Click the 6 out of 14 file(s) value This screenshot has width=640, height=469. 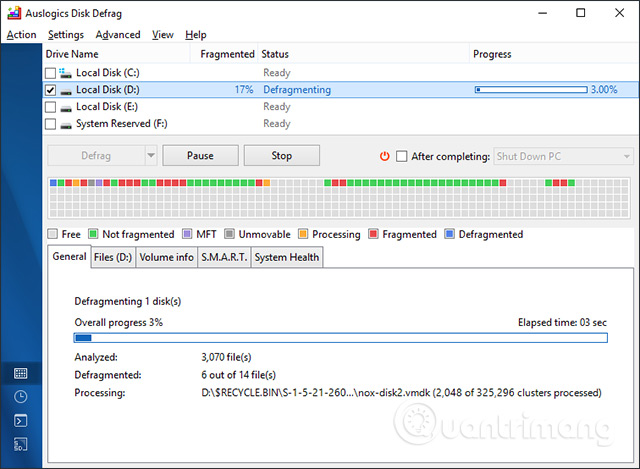click(x=238, y=375)
